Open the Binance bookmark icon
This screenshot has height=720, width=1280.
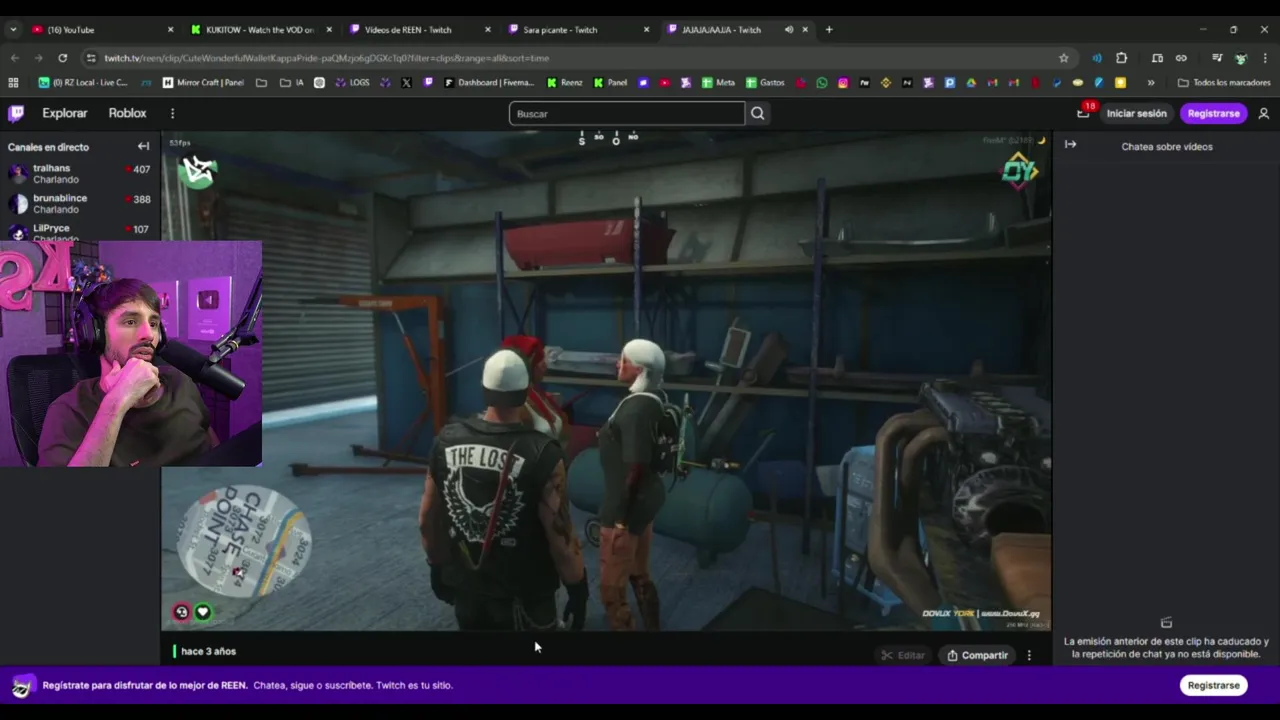click(x=885, y=83)
